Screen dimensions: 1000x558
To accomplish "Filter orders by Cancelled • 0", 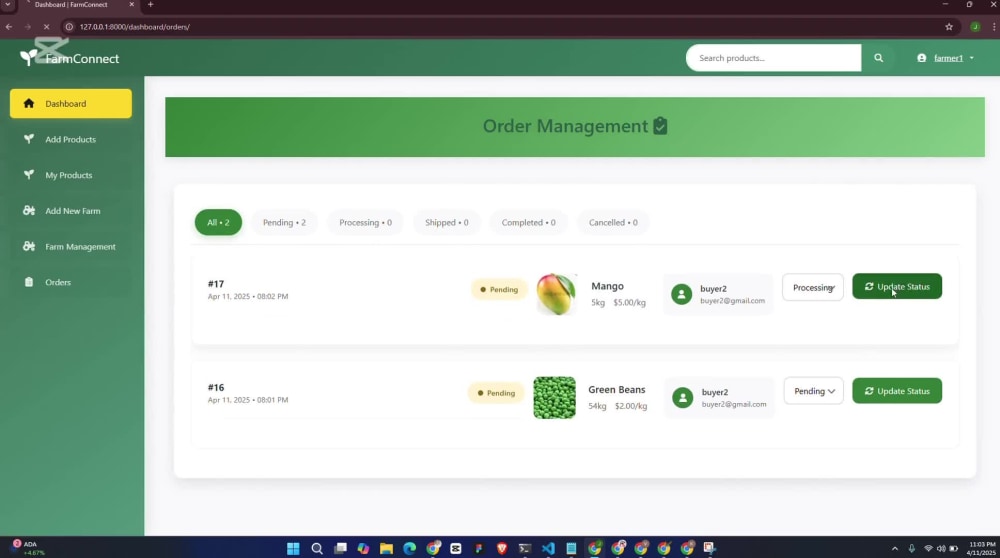I will click(613, 223).
